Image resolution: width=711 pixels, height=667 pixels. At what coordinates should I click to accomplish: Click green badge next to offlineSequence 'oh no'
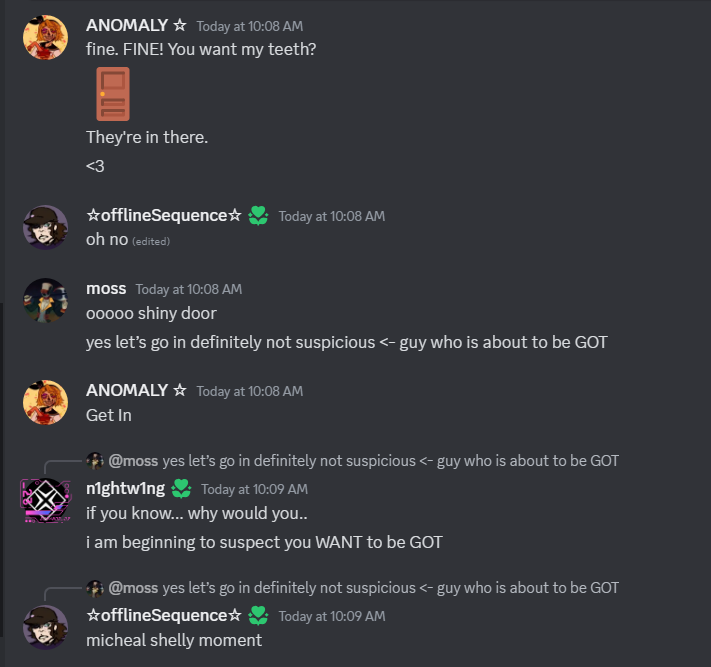[258, 216]
